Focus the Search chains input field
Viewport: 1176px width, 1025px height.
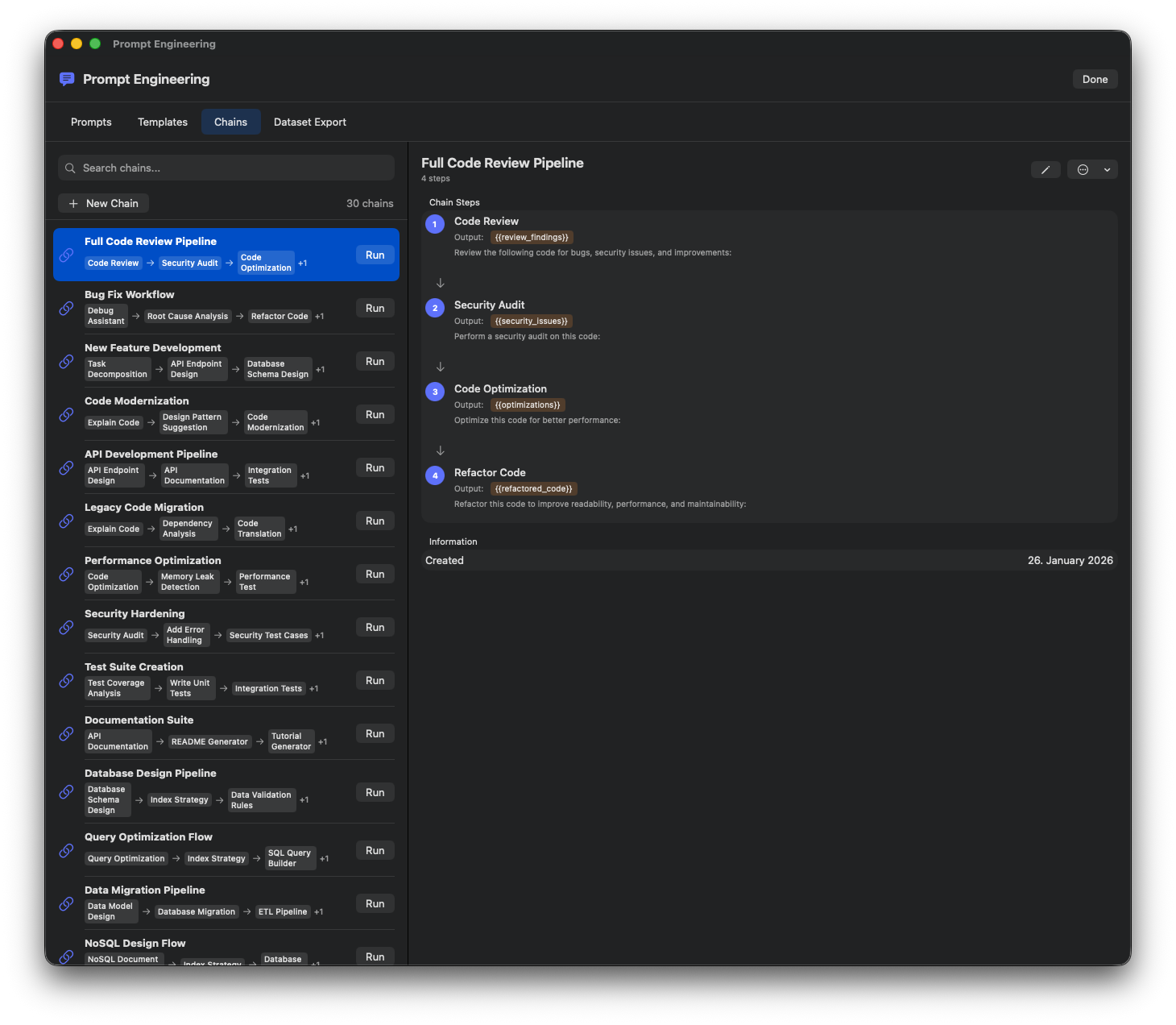(x=234, y=168)
